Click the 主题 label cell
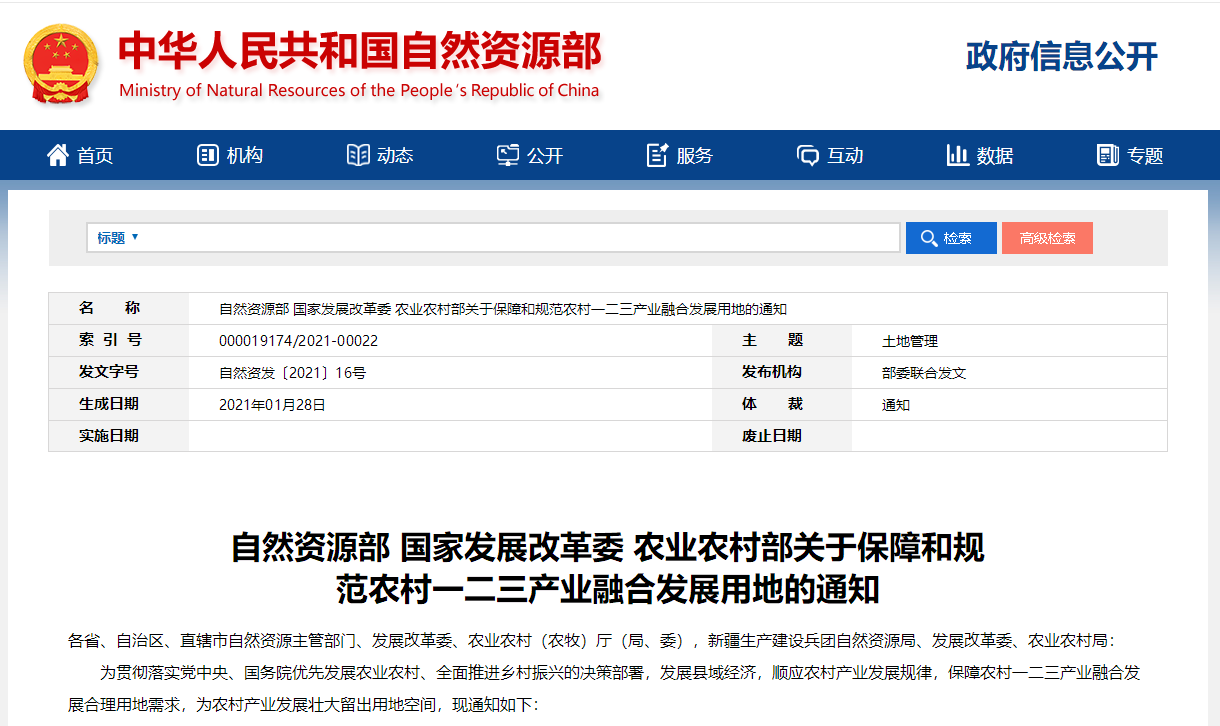The width and height of the screenshot is (1220, 726). 782,340
